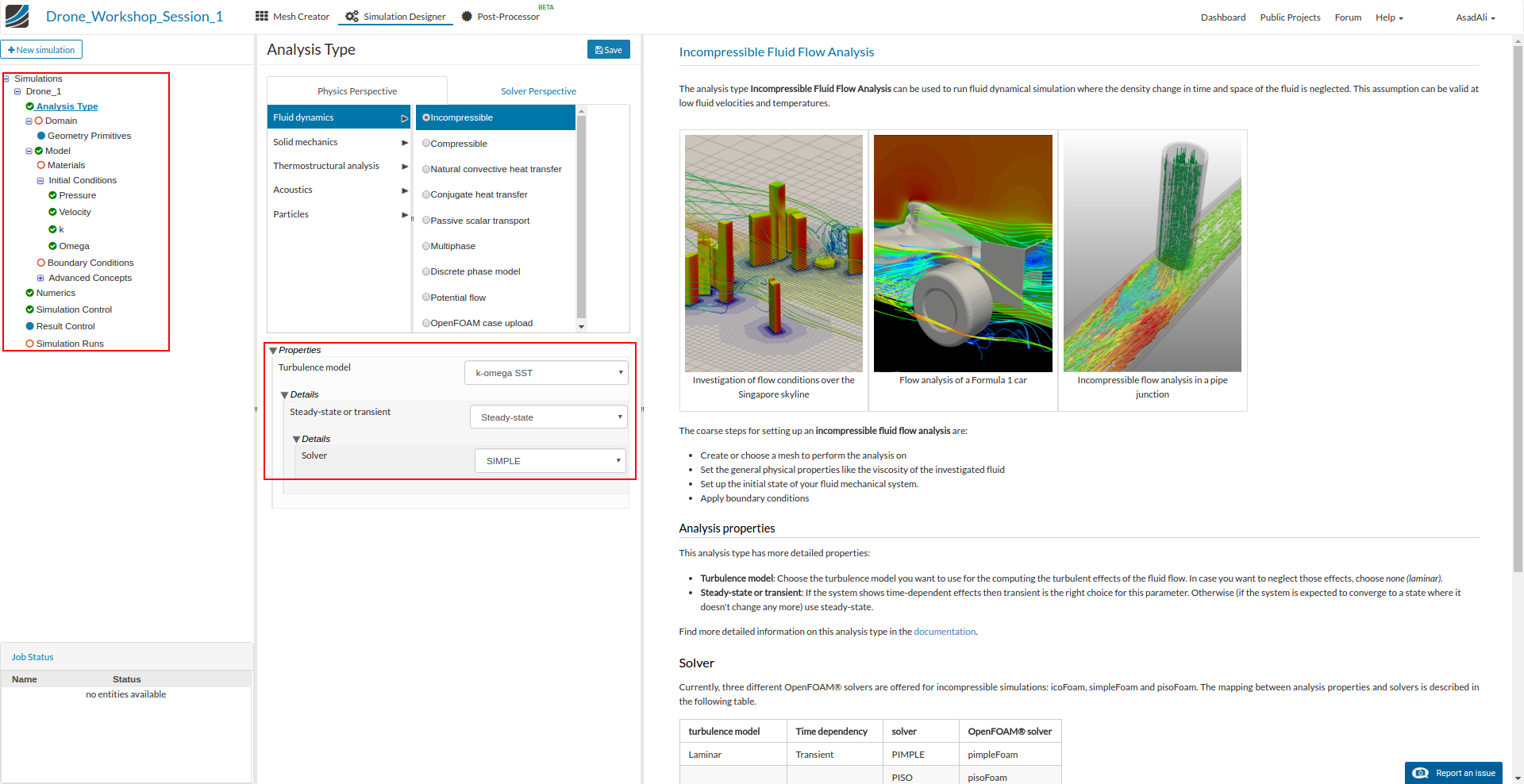Image resolution: width=1524 pixels, height=784 pixels.
Task: Click the Mesh Creator grid icon
Action: pos(262,16)
